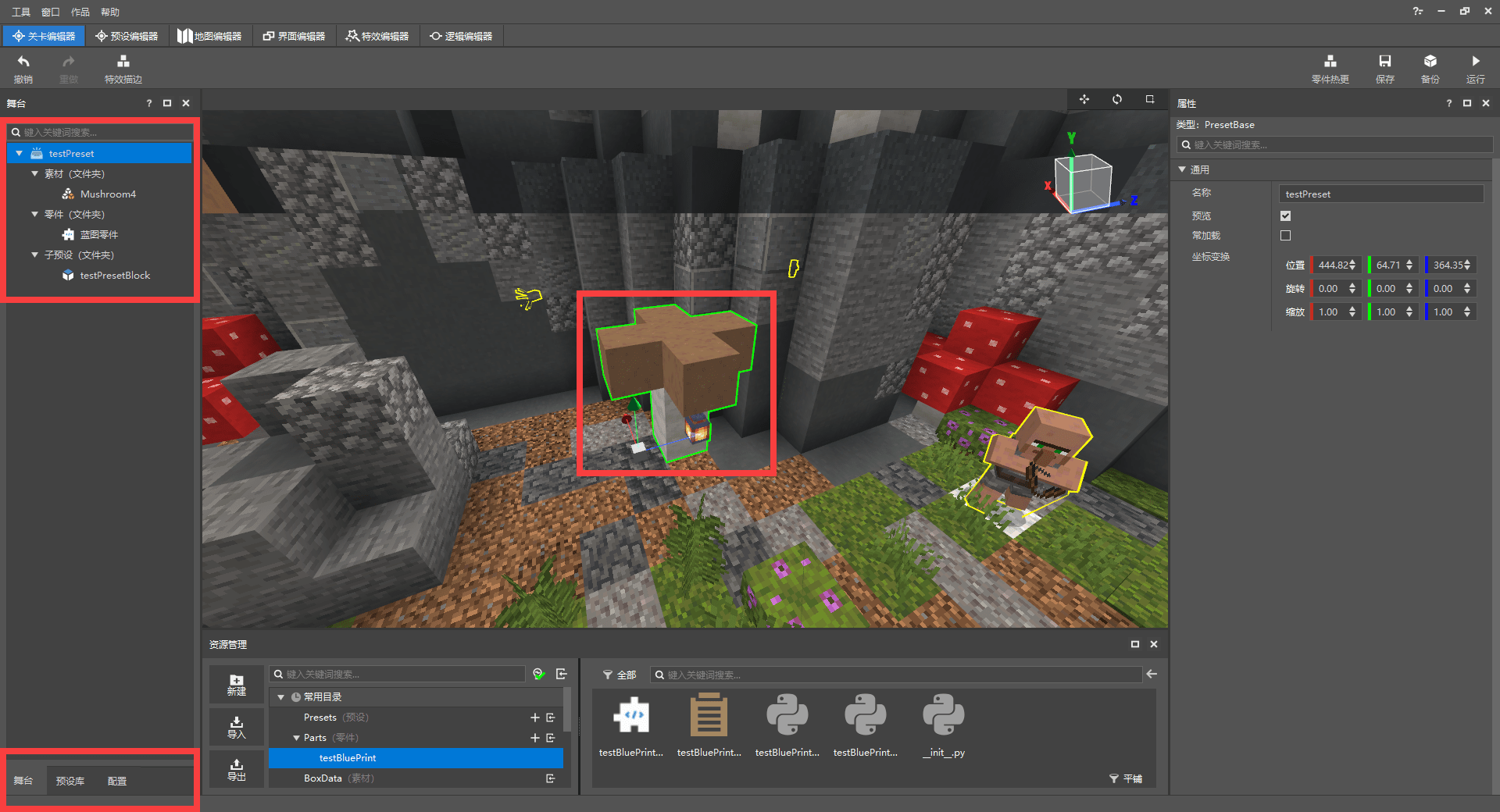The image size is (1500, 812).
Task: Collapse the 素材 folder in stage tree
Action: [x=34, y=173]
